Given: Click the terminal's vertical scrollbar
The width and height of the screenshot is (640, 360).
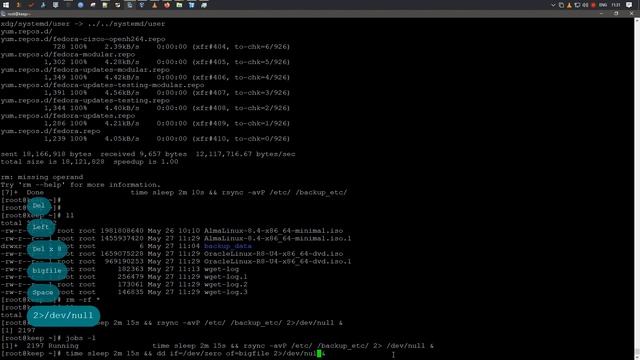Looking at the screenshot, I should coord(637,188).
